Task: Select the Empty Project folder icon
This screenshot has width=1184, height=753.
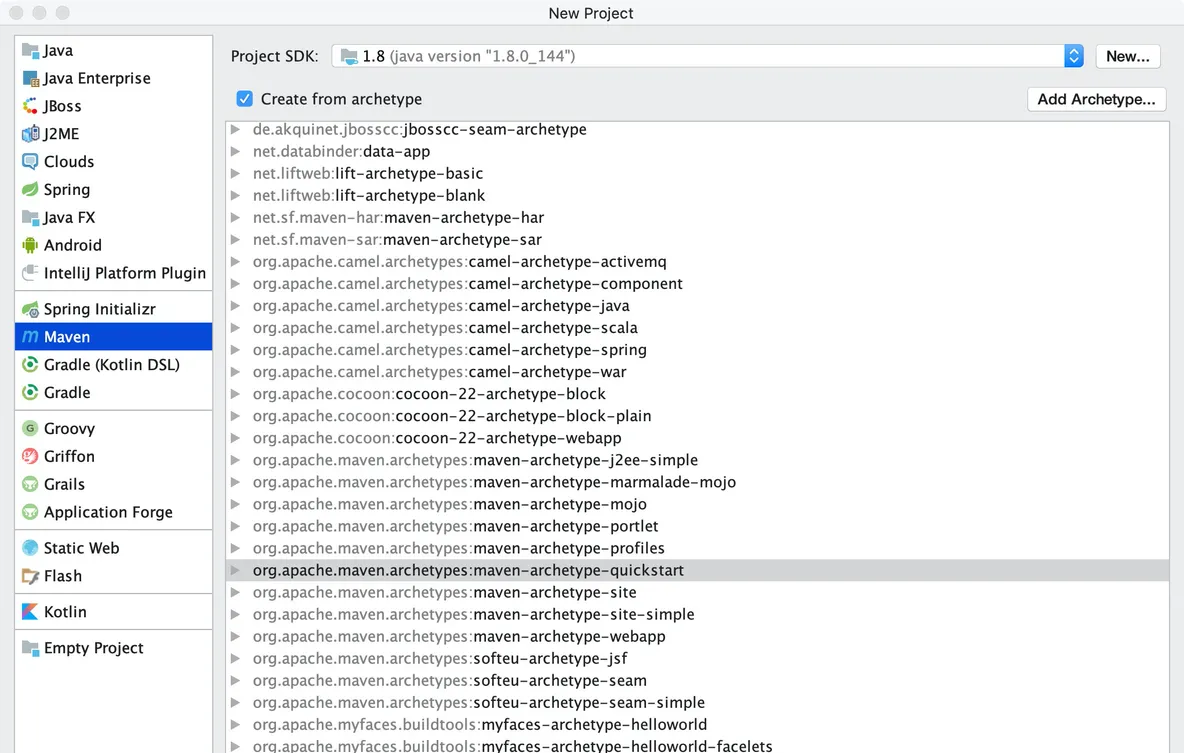Action: [30, 648]
